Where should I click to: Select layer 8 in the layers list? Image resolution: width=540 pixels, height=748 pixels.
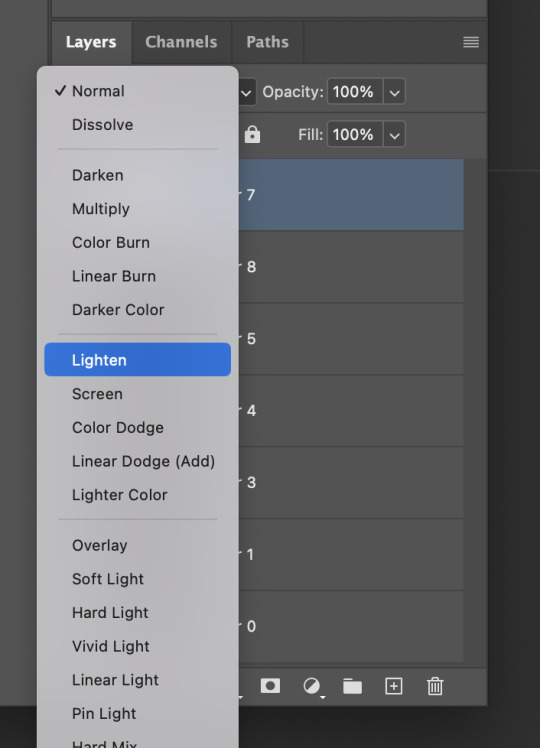pos(351,267)
